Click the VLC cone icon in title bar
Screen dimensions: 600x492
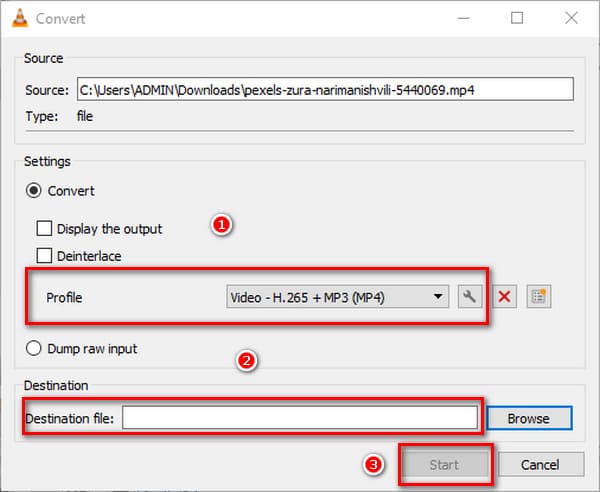(20, 18)
